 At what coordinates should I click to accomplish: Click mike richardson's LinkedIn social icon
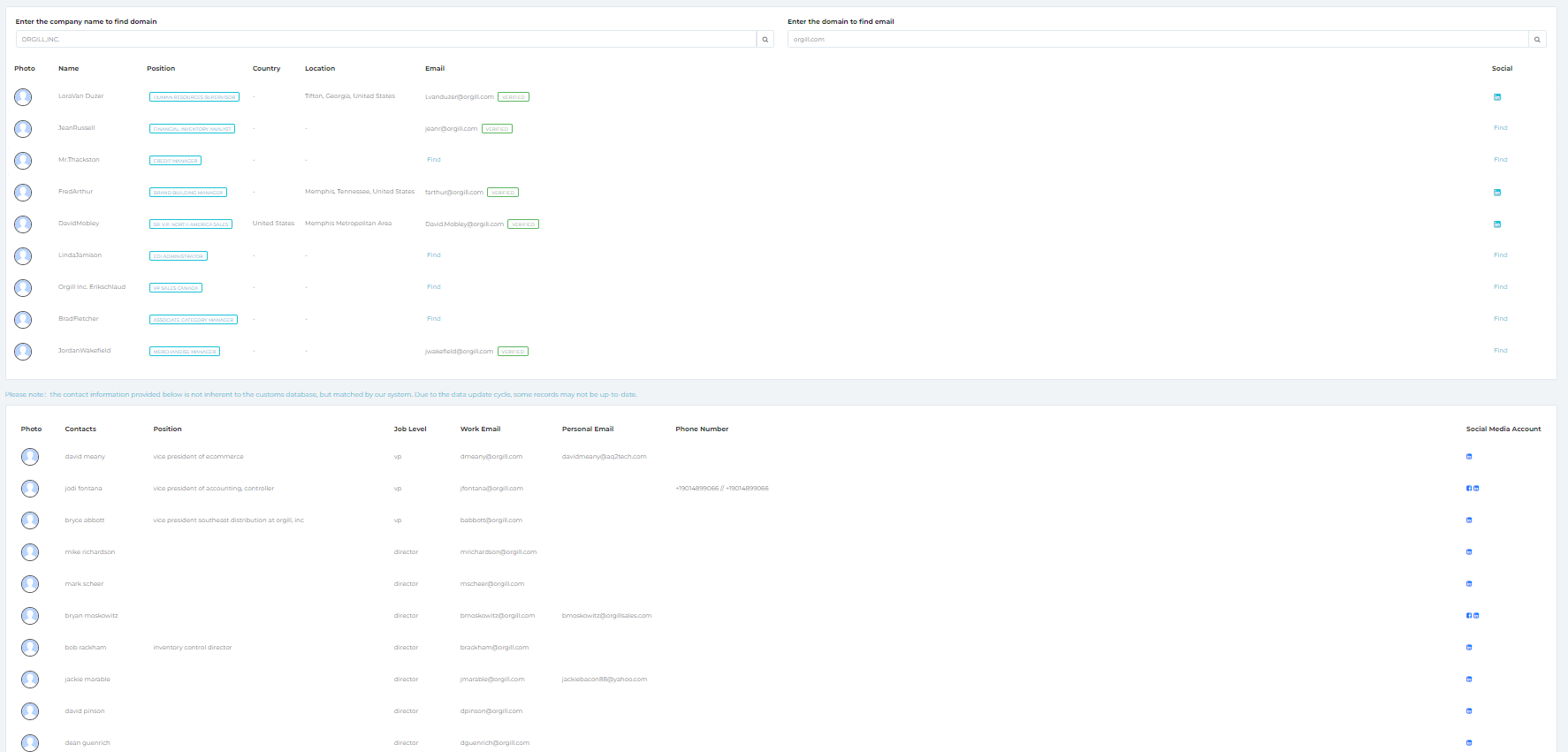[1469, 552]
